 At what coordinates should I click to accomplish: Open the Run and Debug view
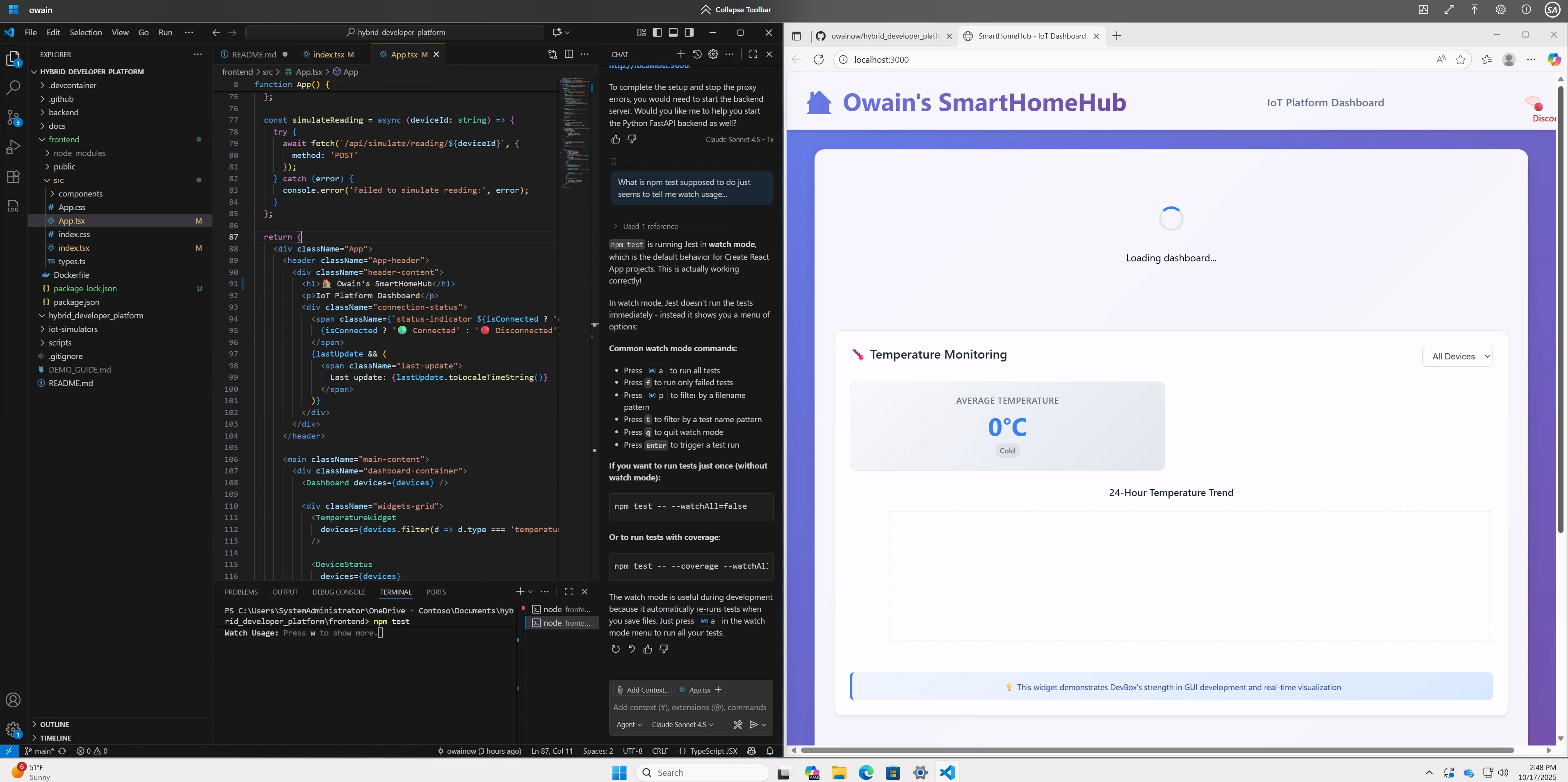(x=14, y=147)
